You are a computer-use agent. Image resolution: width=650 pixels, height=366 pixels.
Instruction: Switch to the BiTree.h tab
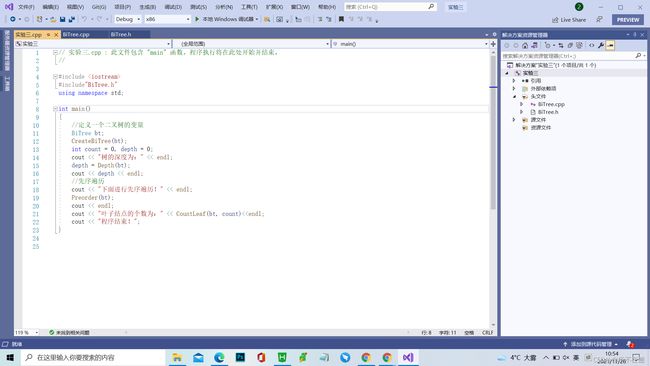(121, 34)
